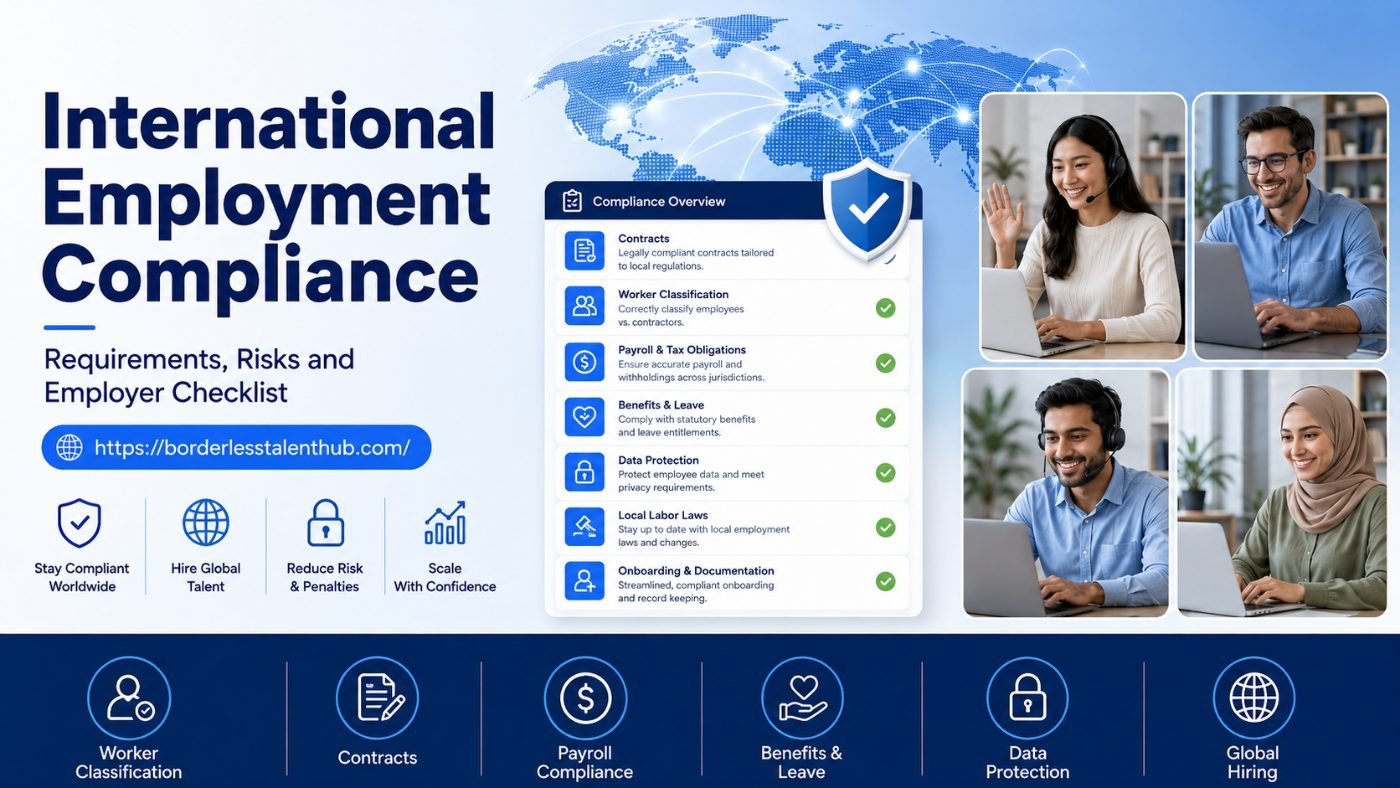The height and width of the screenshot is (788, 1400).
Task: Click the Contracts circle icon in the footer
Action: pyautogui.click(x=377, y=698)
